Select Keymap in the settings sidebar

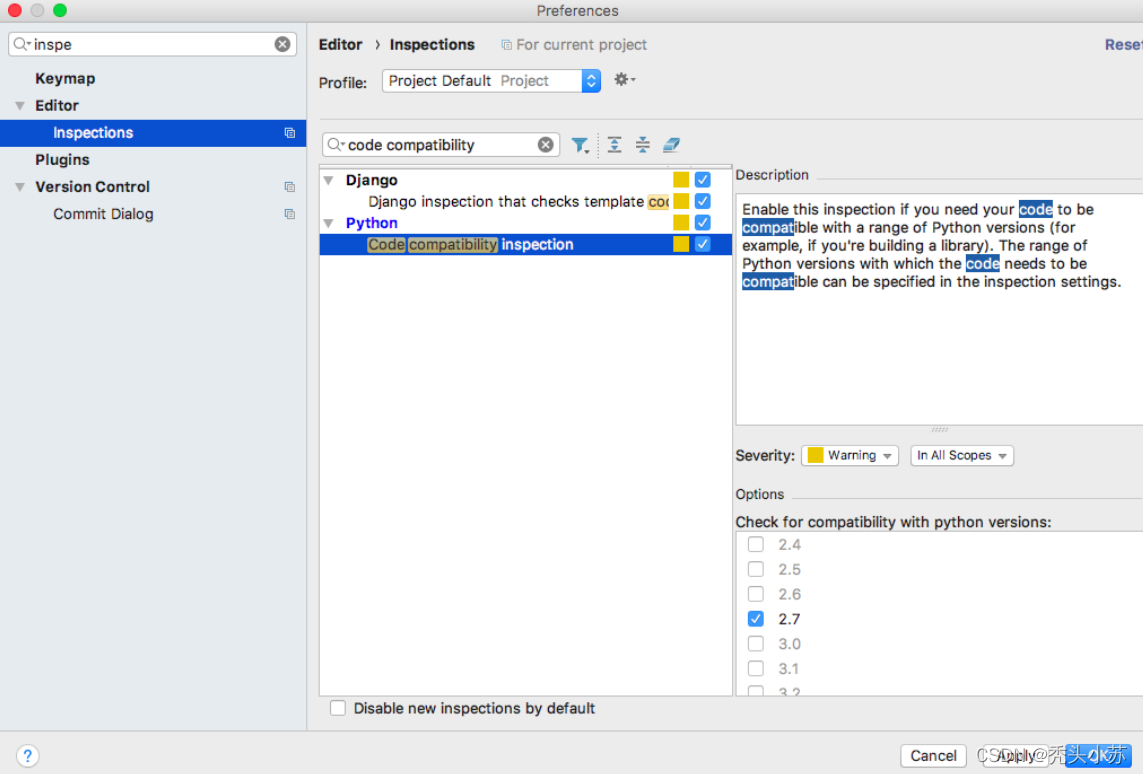click(x=65, y=79)
